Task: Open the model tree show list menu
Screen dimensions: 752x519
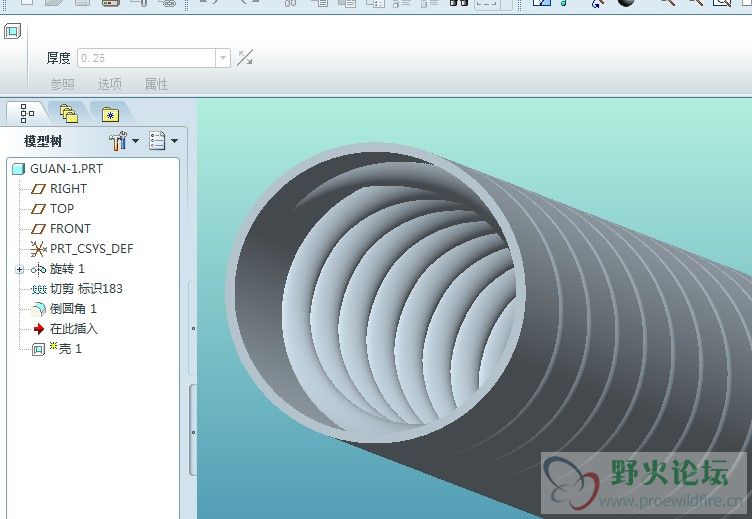Action: [163, 141]
